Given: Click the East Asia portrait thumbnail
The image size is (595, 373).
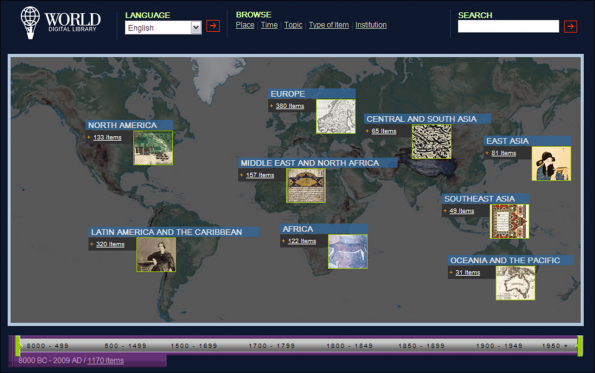Looking at the screenshot, I should click(551, 164).
